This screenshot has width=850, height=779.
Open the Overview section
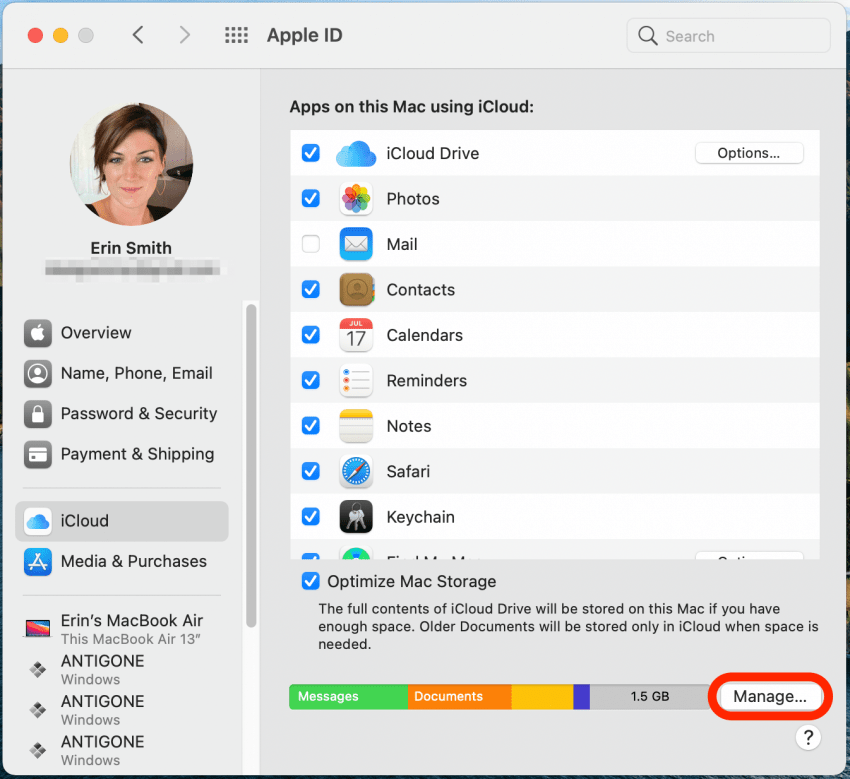(122, 333)
